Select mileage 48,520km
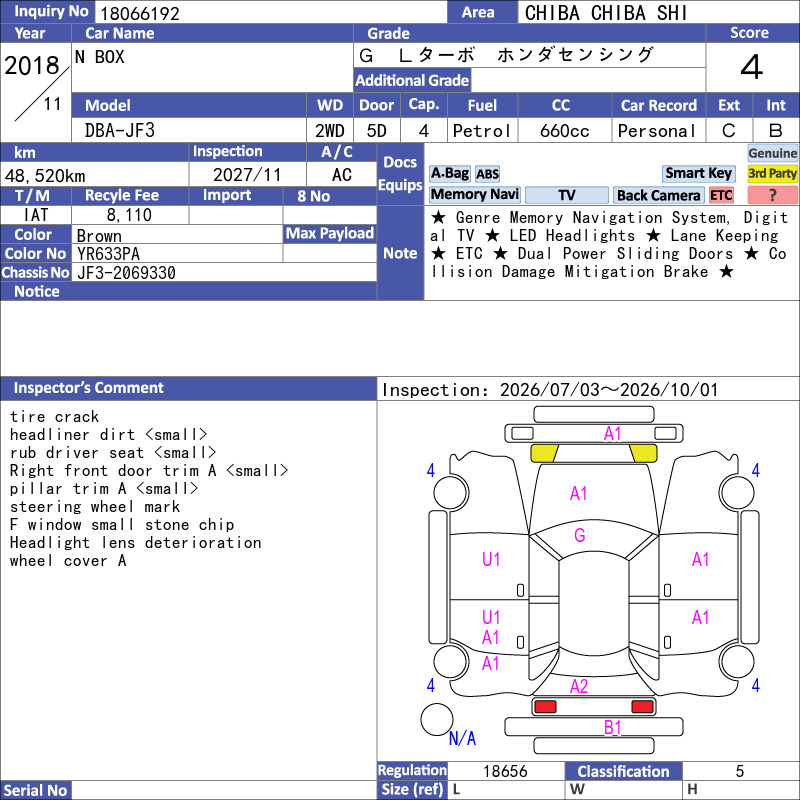The height and width of the screenshot is (800, 800). pos(45,176)
